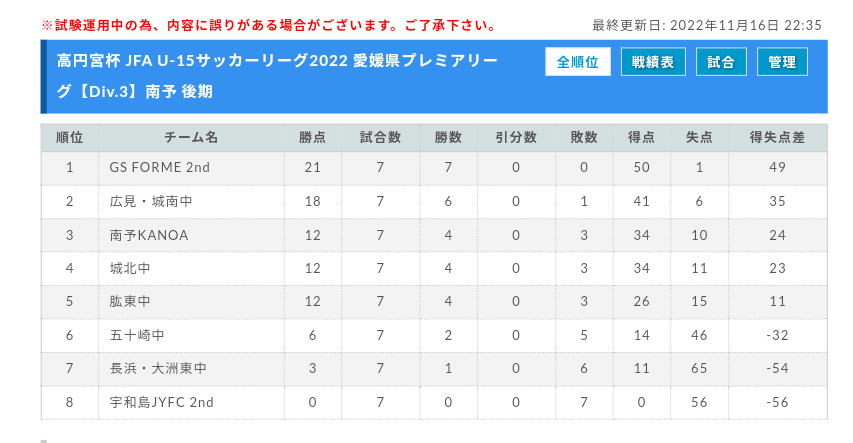The width and height of the screenshot is (853, 443).
Task: Click the 肱東中 team name
Action: point(130,301)
